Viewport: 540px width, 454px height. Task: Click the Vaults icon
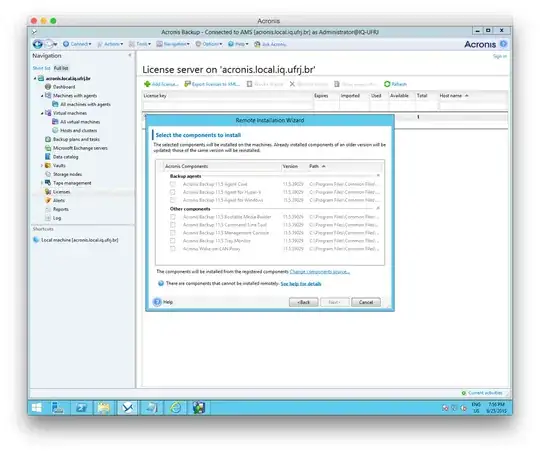click(x=48, y=165)
